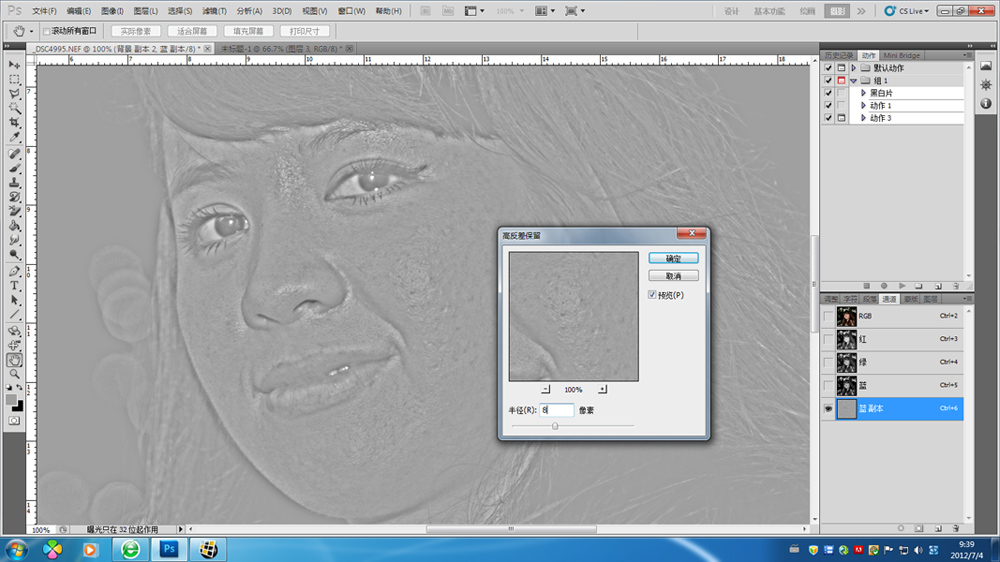Toggle the preview (预览) checkbox in dialog
The height and width of the screenshot is (562, 1000).
pyautogui.click(x=653, y=295)
